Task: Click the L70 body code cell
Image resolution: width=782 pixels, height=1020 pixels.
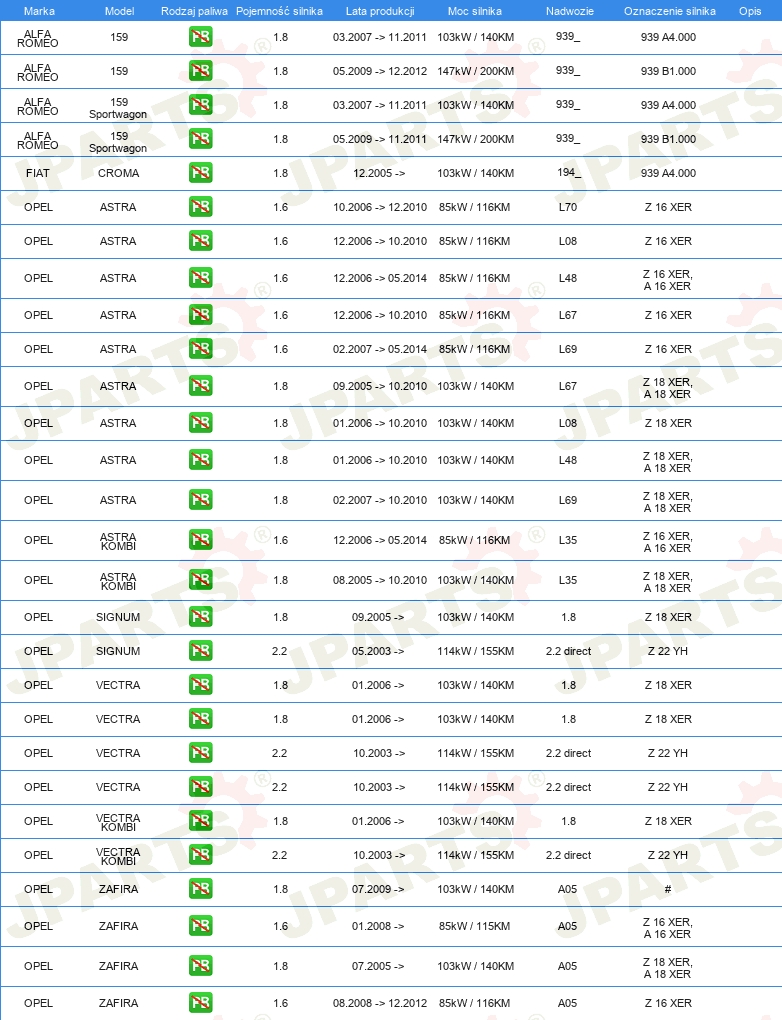Action: point(568,207)
